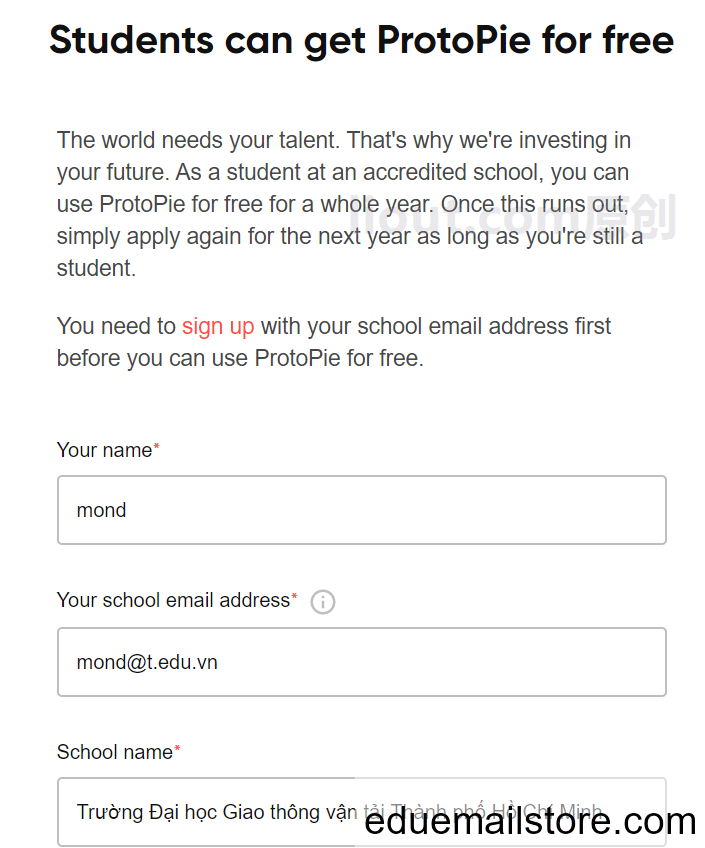Click the info icon beside school email label
The height and width of the screenshot is (848, 705).
(323, 601)
